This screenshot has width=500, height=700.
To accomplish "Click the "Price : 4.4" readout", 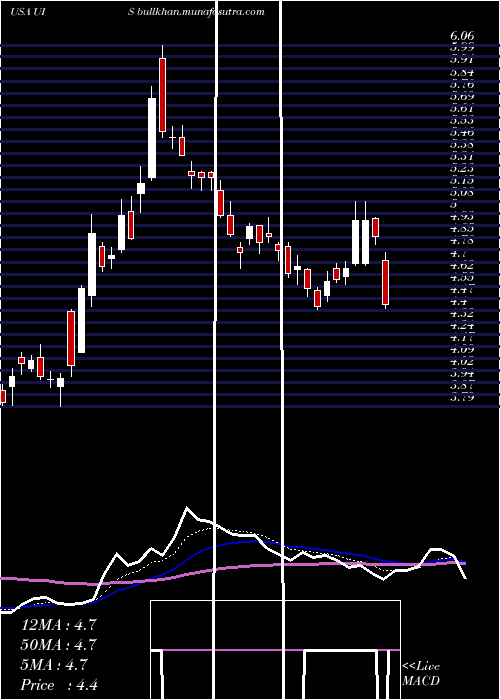I will tap(59, 685).
